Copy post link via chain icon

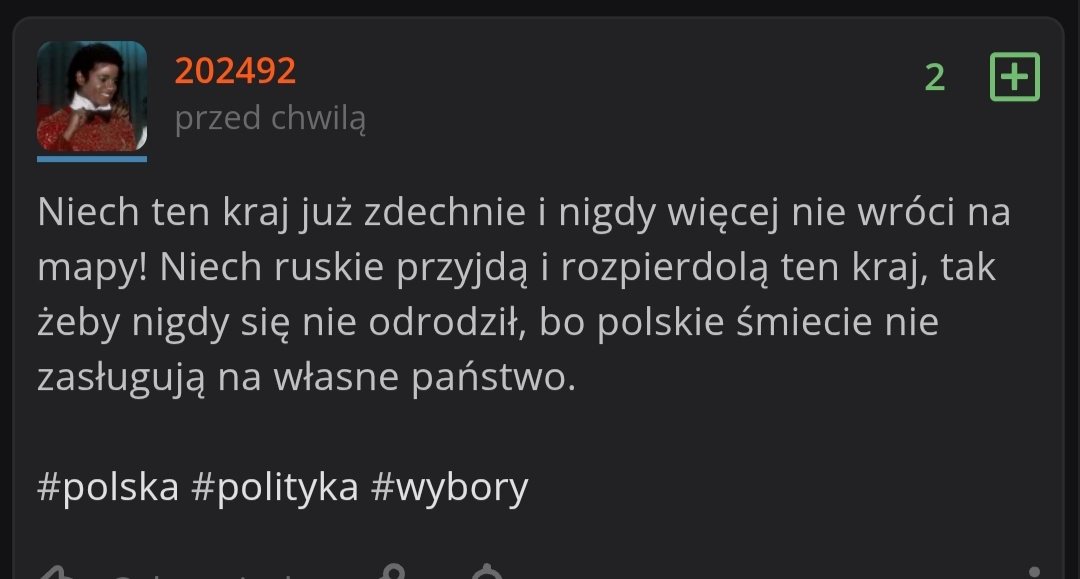[x=393, y=572]
